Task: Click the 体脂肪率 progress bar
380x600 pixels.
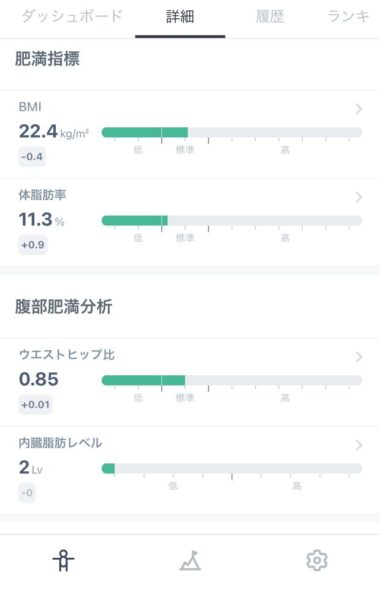Action: point(232,220)
